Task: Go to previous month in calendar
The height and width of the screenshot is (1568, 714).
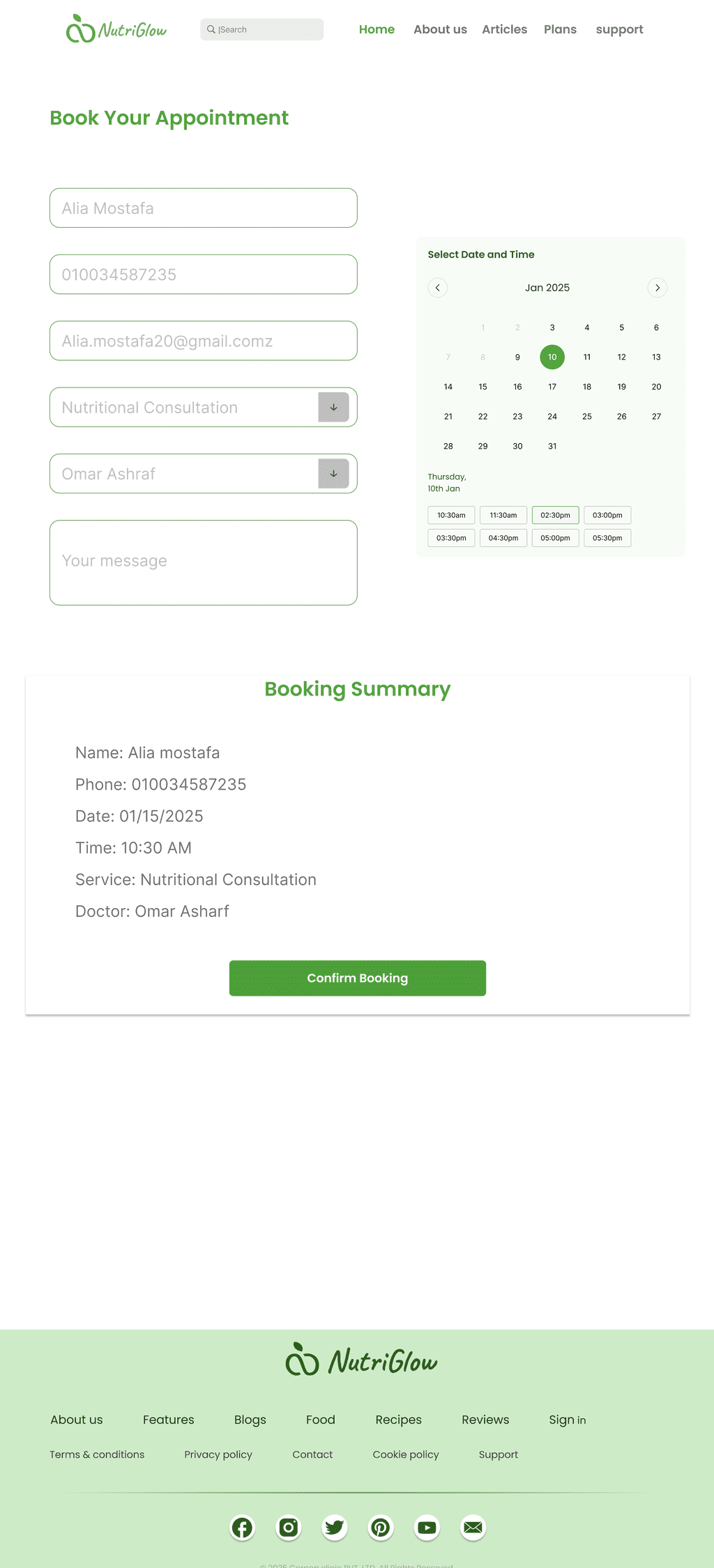Action: click(438, 288)
